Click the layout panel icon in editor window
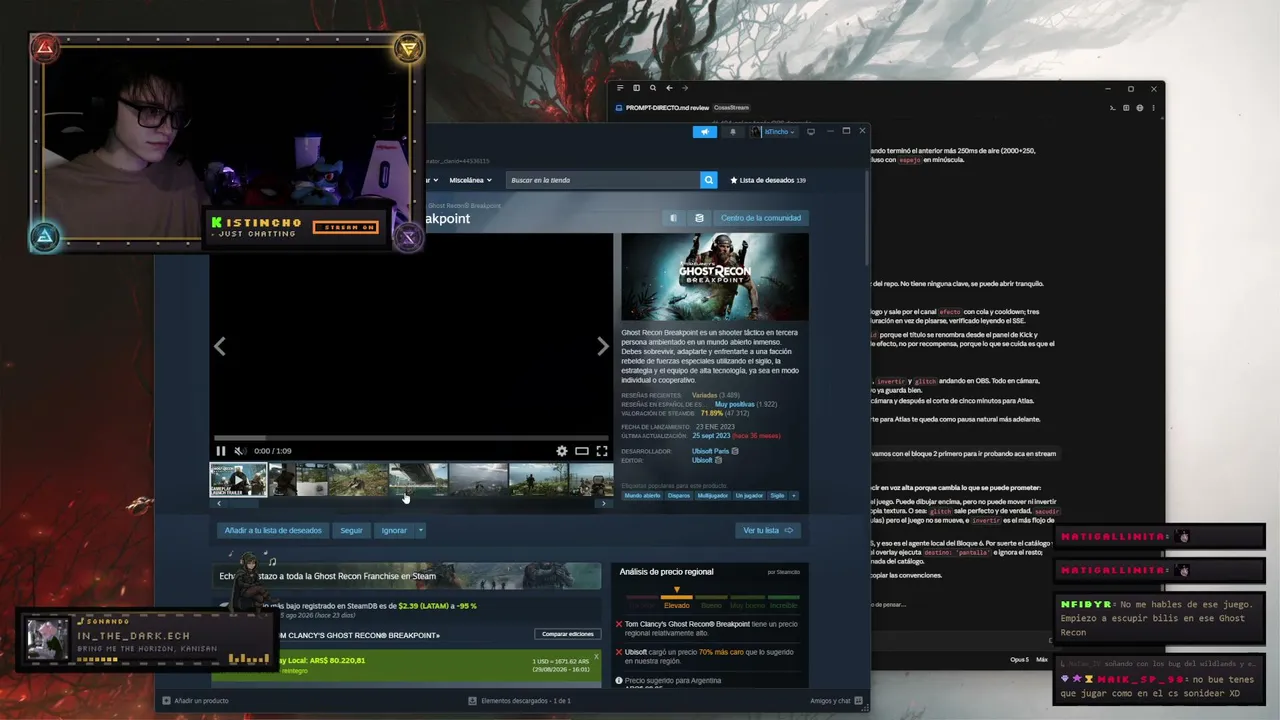Viewport: 1280px width, 720px height. 1126,108
